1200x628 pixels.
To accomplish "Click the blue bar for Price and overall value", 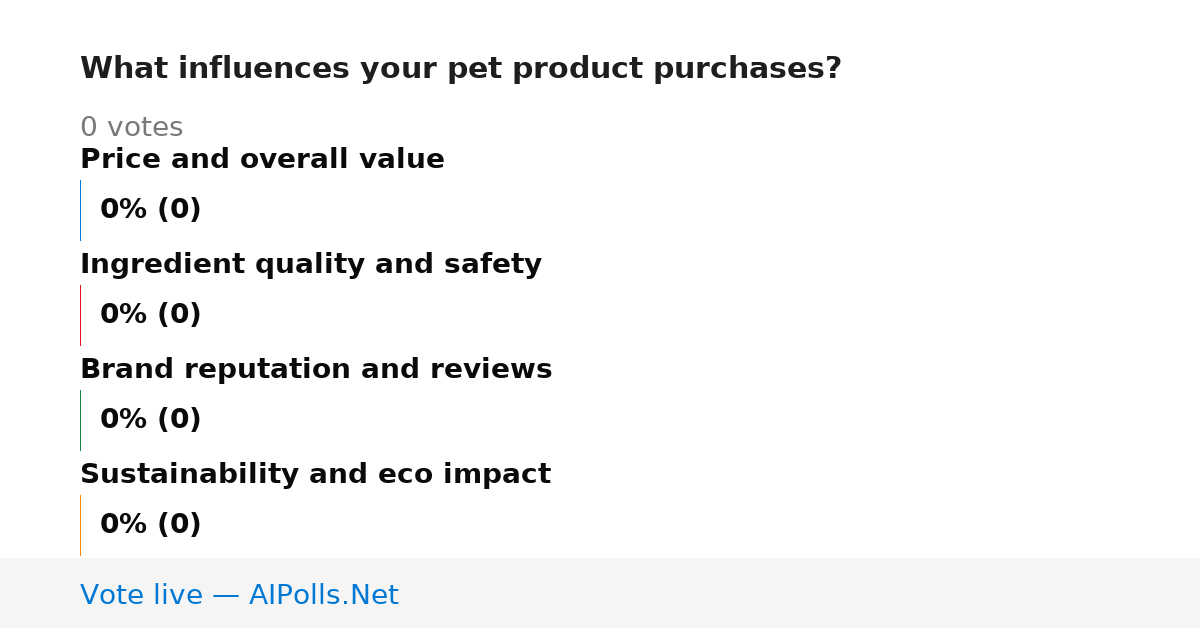I will [80, 210].
